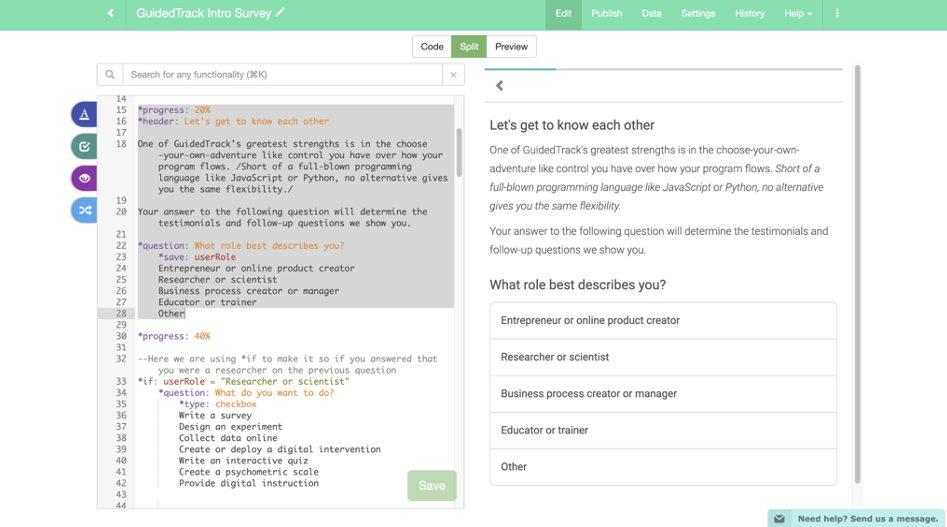Click the preview pane back chevron
Viewport: 947px width, 527px height.
[x=500, y=86]
